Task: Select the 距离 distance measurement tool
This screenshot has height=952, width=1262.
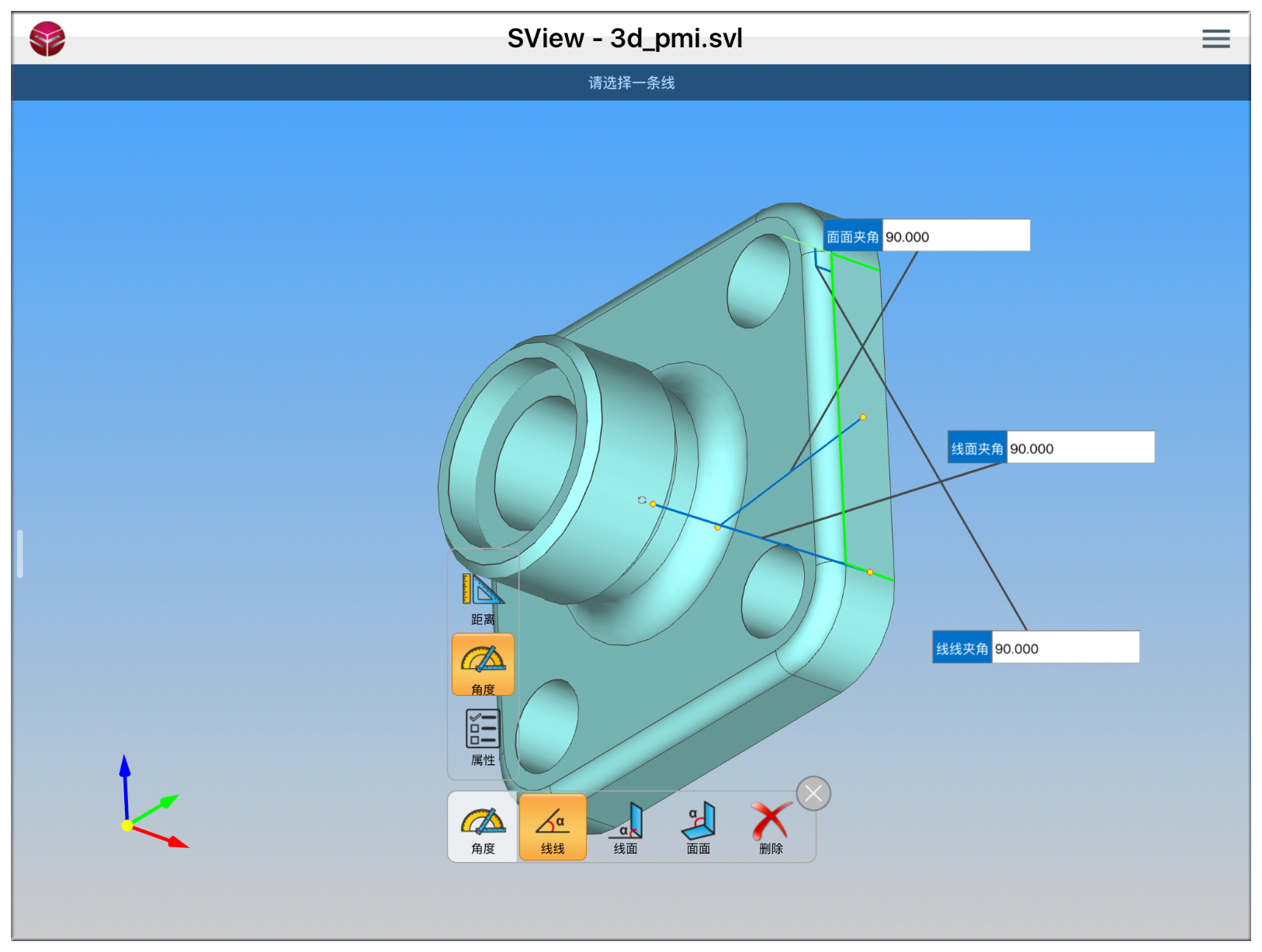Action: [483, 598]
